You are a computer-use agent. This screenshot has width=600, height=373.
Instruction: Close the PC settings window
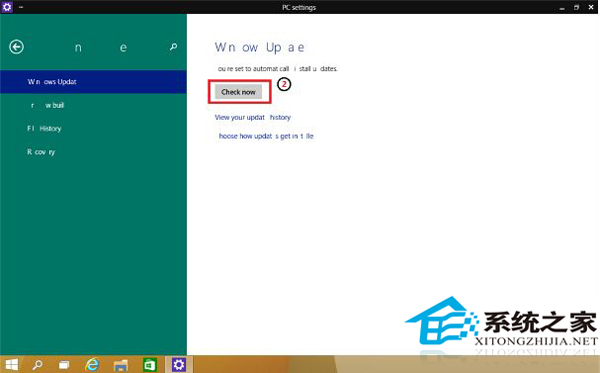tap(591, 7)
